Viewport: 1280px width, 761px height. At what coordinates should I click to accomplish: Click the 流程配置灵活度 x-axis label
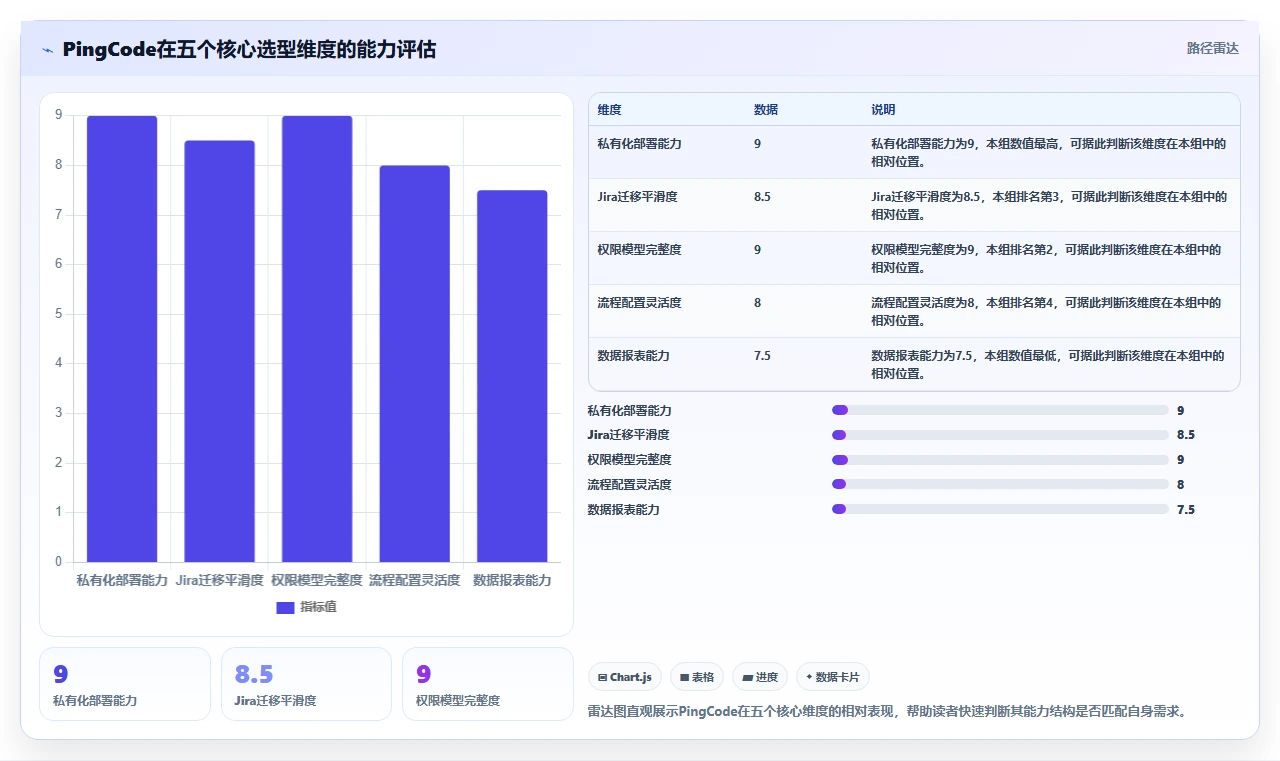click(x=414, y=580)
